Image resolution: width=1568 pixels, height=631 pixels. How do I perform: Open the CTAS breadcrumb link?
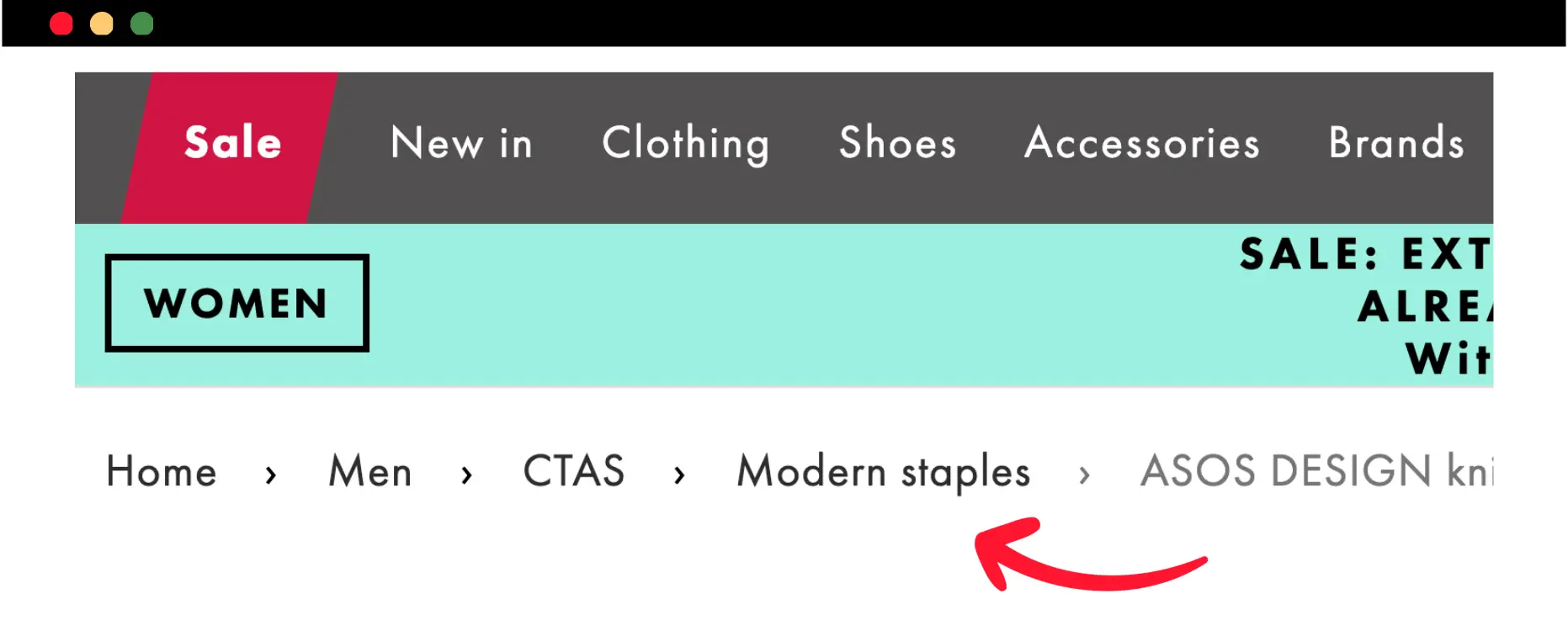(x=574, y=471)
